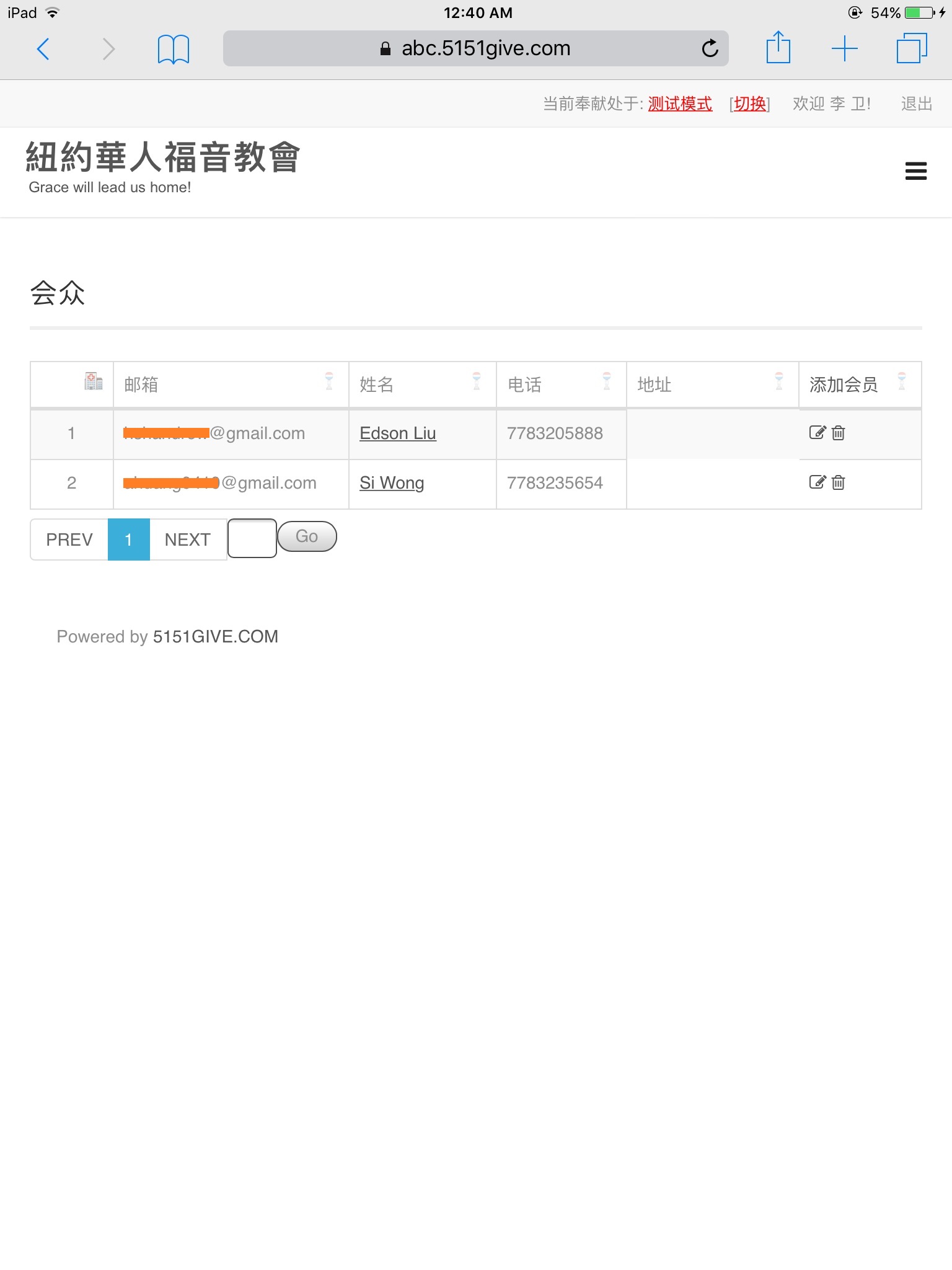Click the 测试模式 link
952x1270 pixels.
(x=680, y=104)
